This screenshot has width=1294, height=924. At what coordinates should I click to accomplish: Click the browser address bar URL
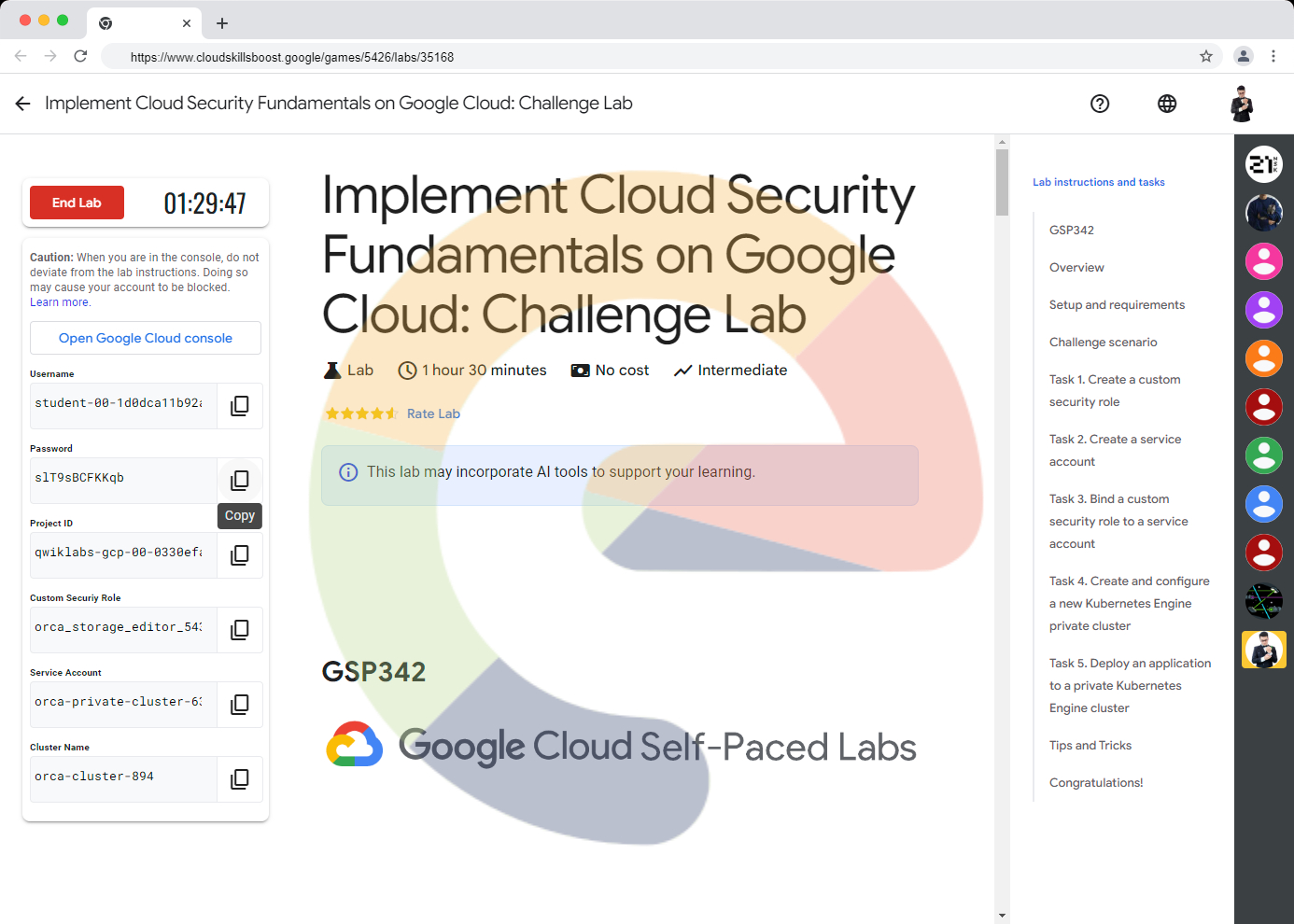point(292,57)
